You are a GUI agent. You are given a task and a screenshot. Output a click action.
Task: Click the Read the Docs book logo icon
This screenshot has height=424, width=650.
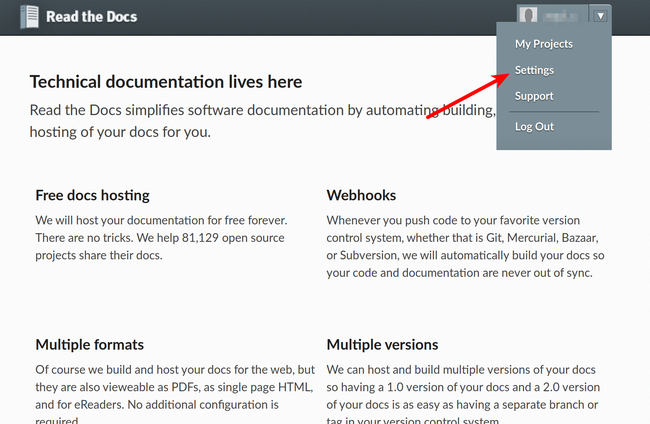29,17
